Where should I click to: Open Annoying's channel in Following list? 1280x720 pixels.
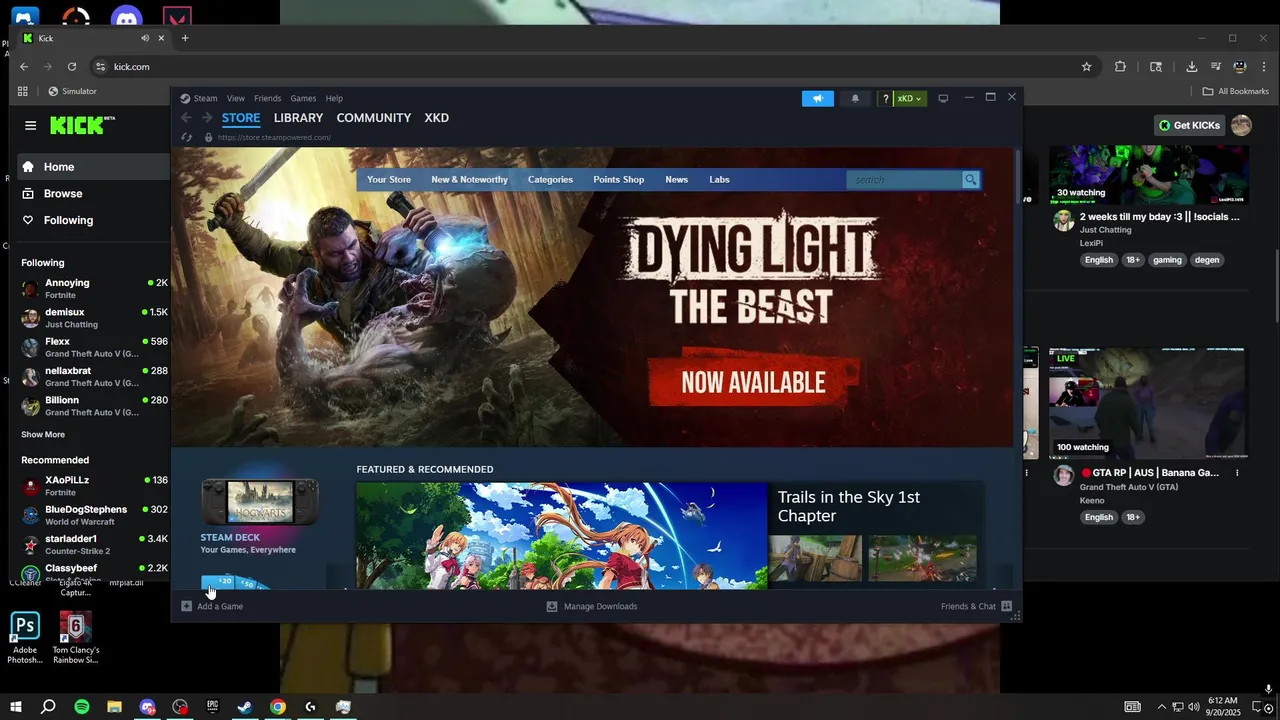pyautogui.click(x=94, y=289)
